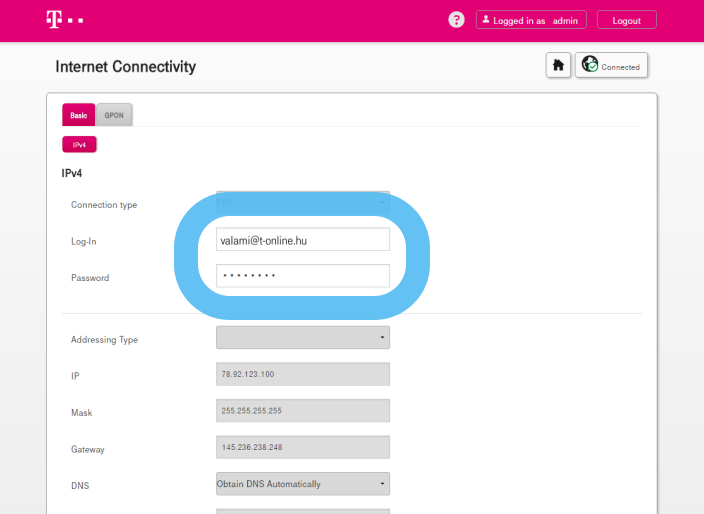Click the Telekom T logo
This screenshot has width=704, height=514.
(53, 19)
